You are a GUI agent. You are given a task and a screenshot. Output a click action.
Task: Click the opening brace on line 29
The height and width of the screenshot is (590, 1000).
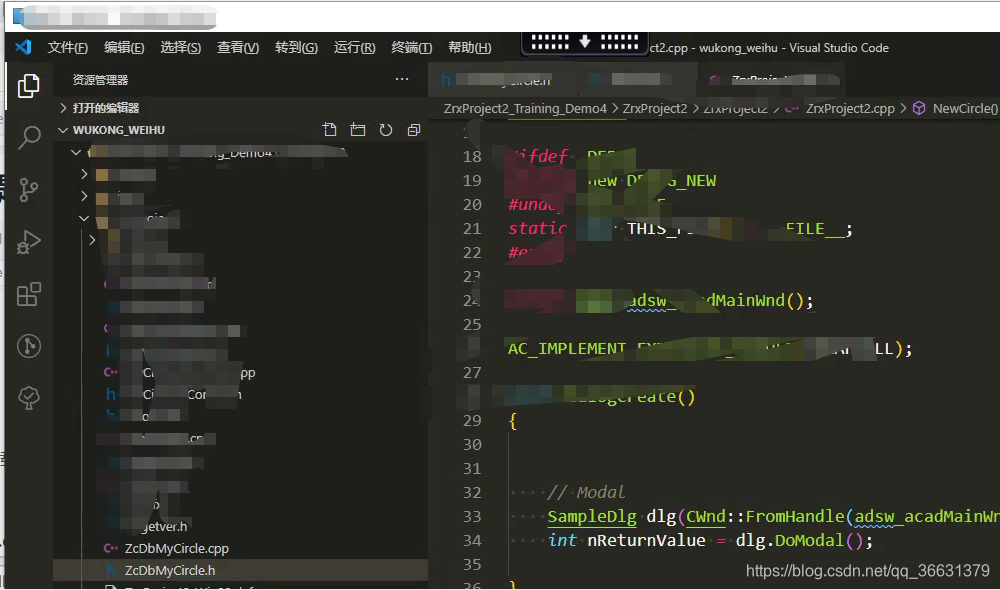click(513, 421)
